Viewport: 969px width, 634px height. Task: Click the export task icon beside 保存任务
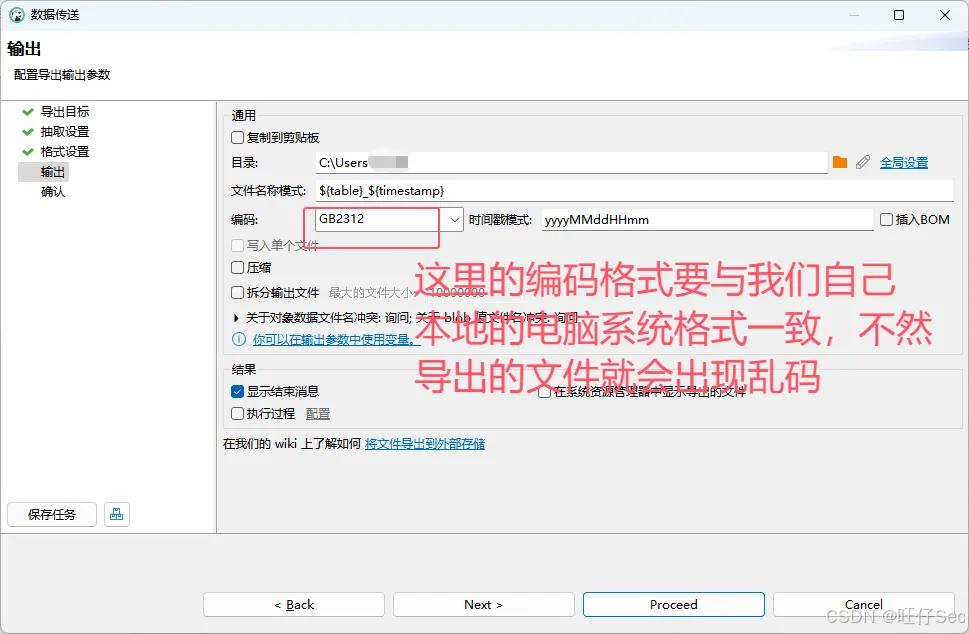117,514
